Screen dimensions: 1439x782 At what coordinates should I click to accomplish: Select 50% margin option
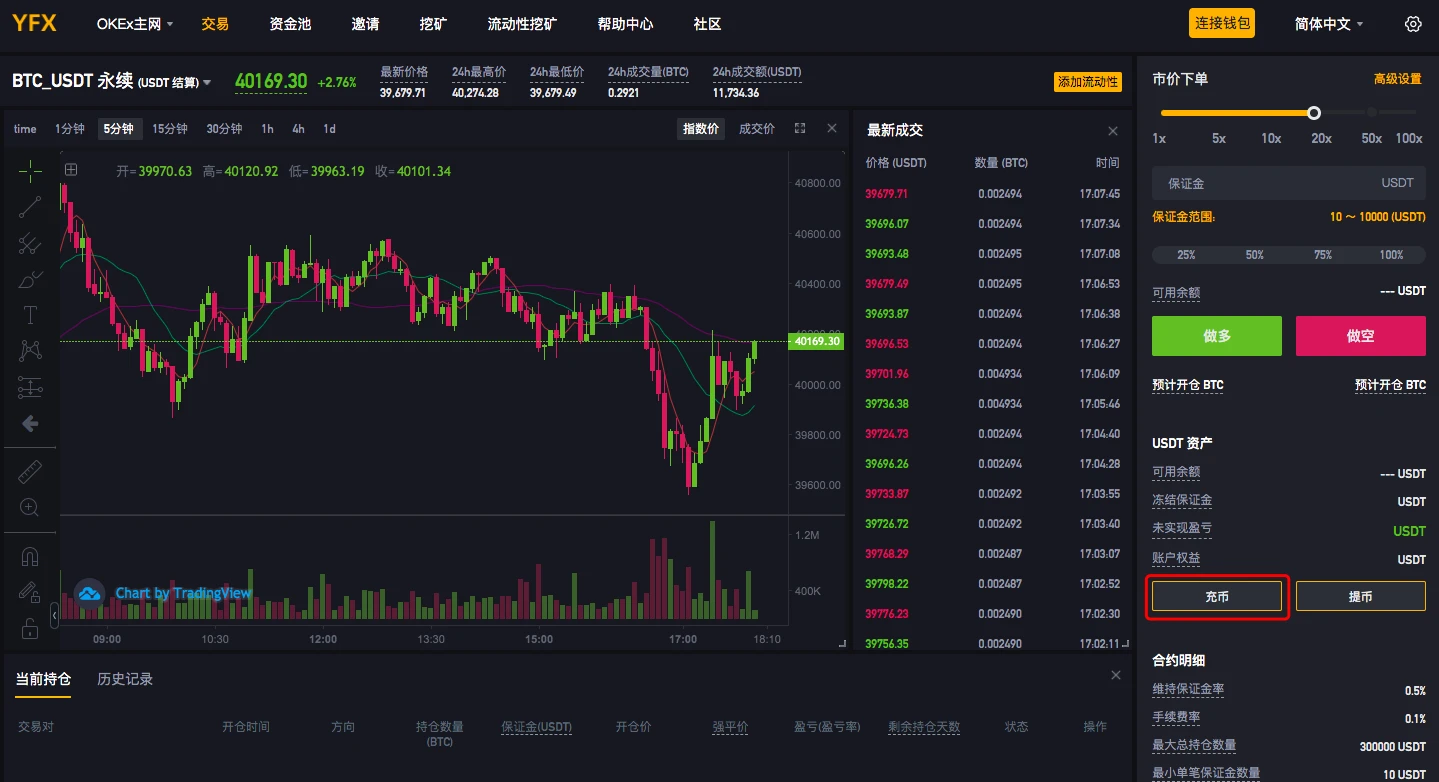pyautogui.click(x=1255, y=255)
